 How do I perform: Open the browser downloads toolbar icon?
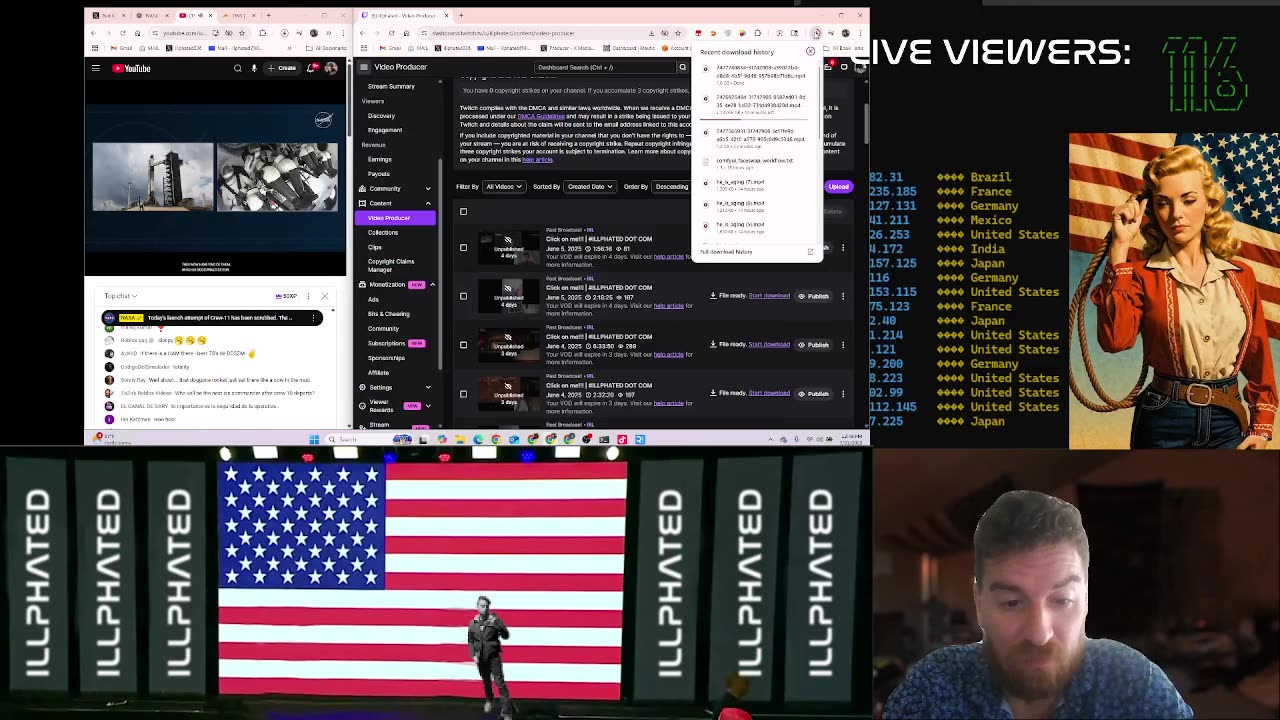pos(816,33)
